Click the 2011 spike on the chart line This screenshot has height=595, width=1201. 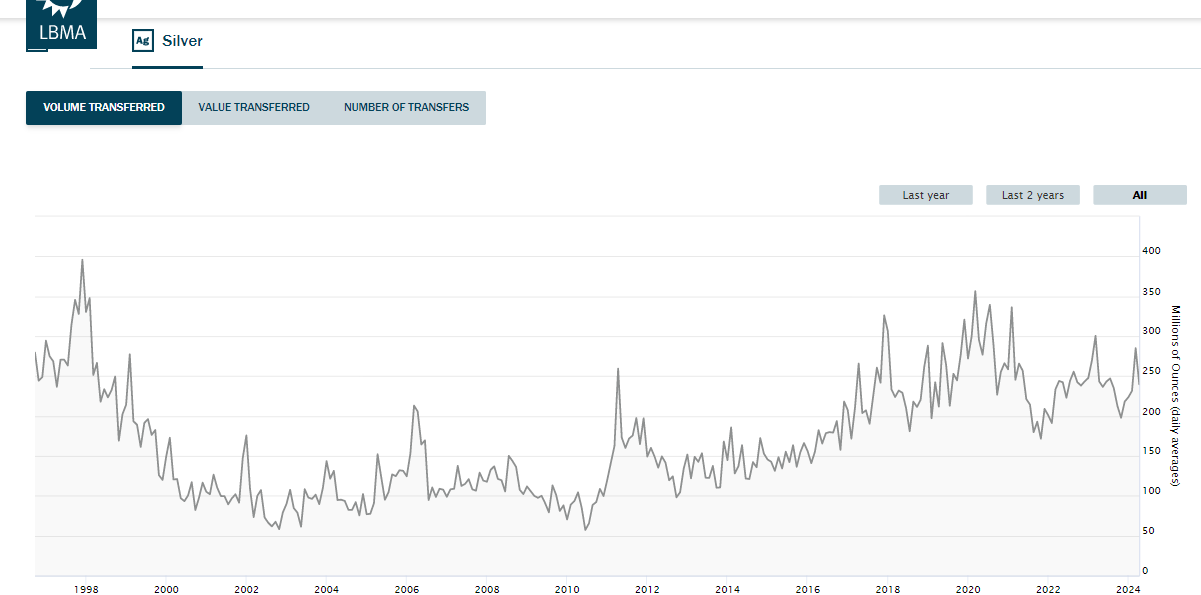click(x=618, y=369)
